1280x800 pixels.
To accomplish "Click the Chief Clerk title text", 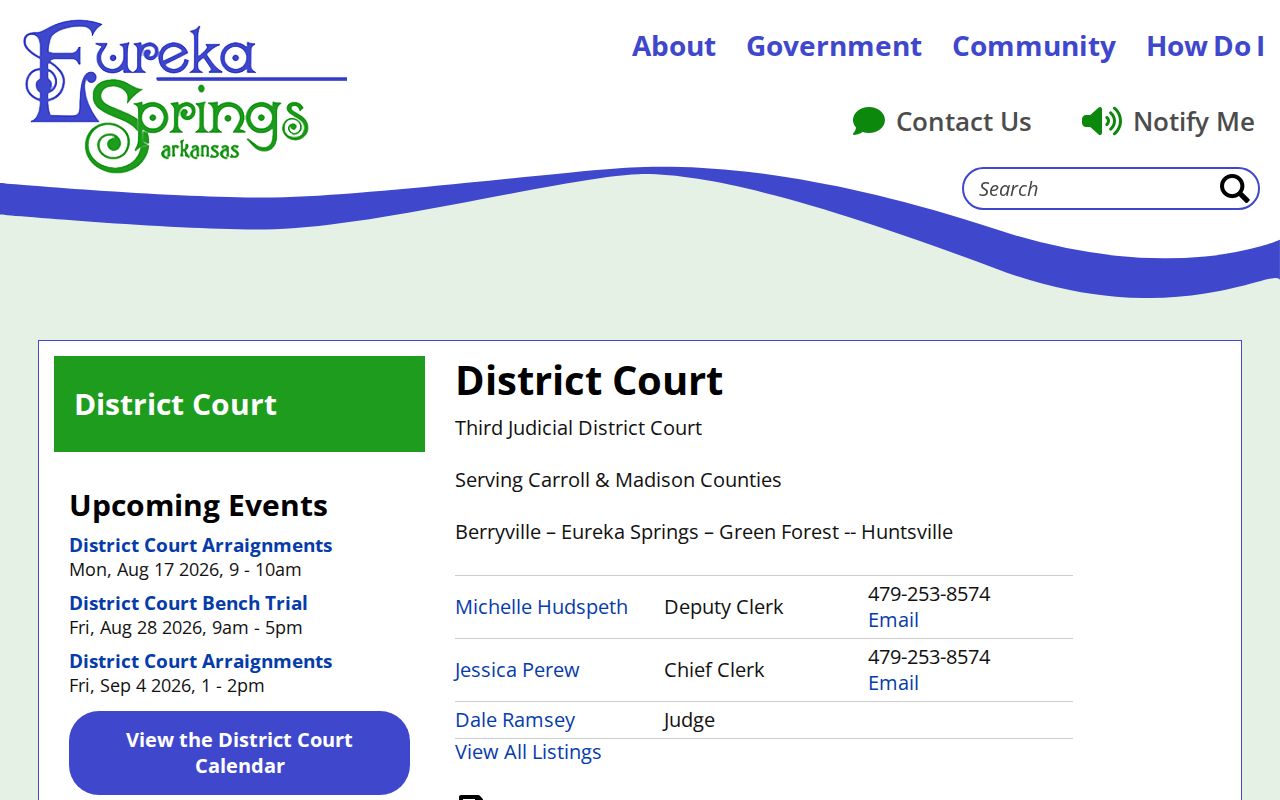I will coord(714,670).
